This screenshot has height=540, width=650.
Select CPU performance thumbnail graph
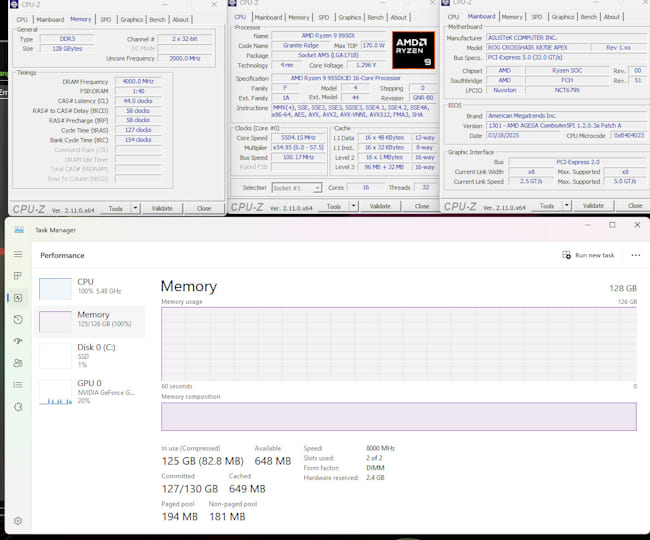click(55, 289)
